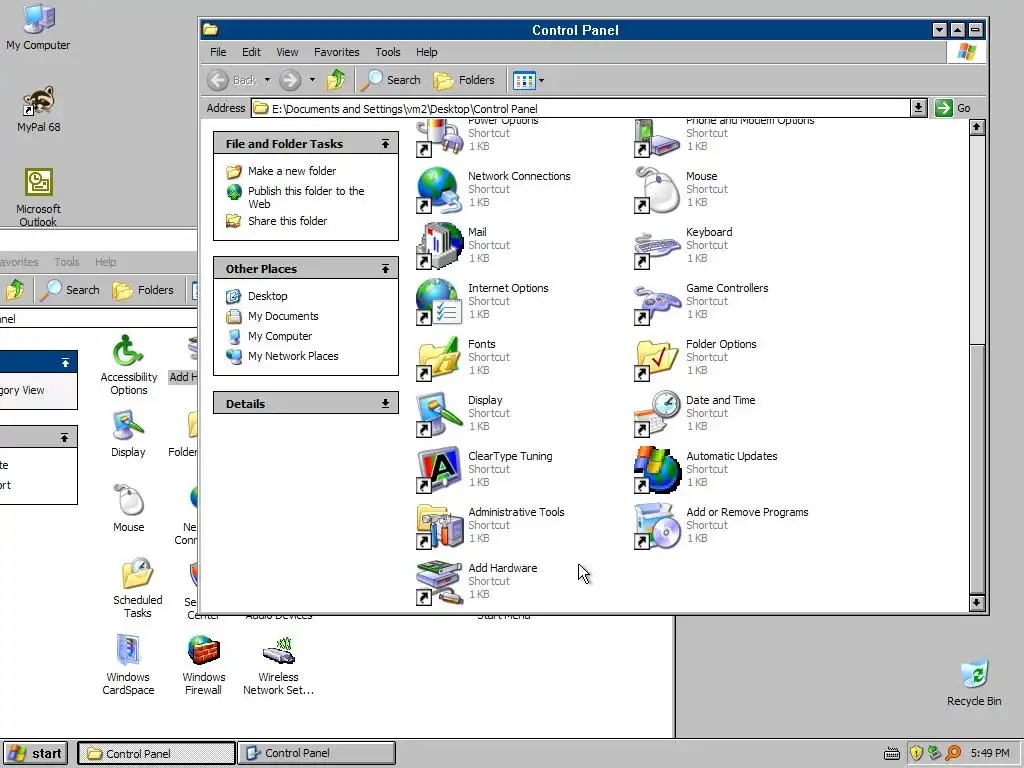Click the Forward arrow toolbar button
This screenshot has width=1024, height=768.
290,80
